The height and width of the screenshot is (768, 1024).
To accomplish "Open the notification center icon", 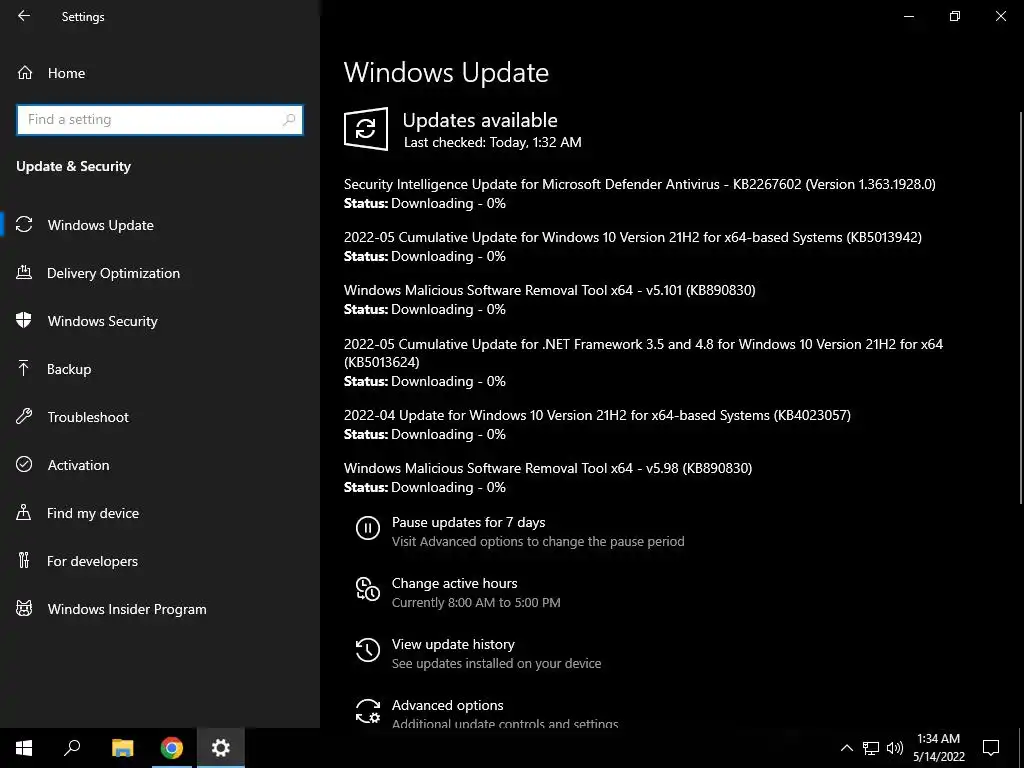I will pos(991,748).
